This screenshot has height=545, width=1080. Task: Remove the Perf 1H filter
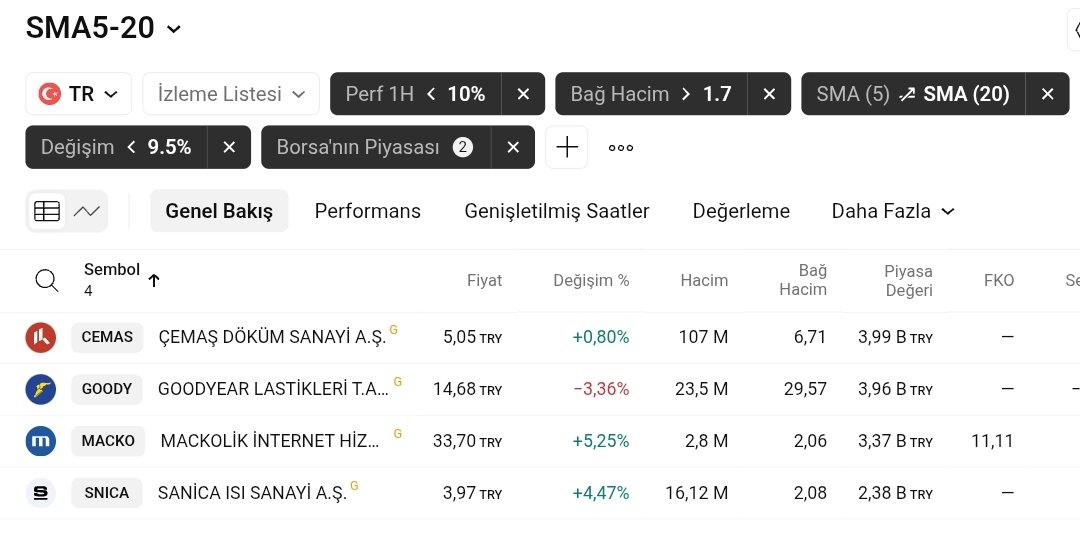point(523,94)
